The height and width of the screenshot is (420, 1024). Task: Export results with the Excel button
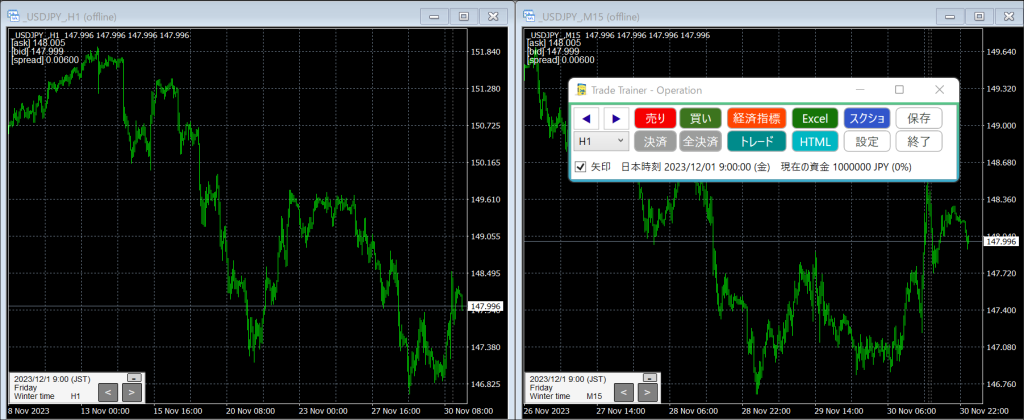(815, 119)
